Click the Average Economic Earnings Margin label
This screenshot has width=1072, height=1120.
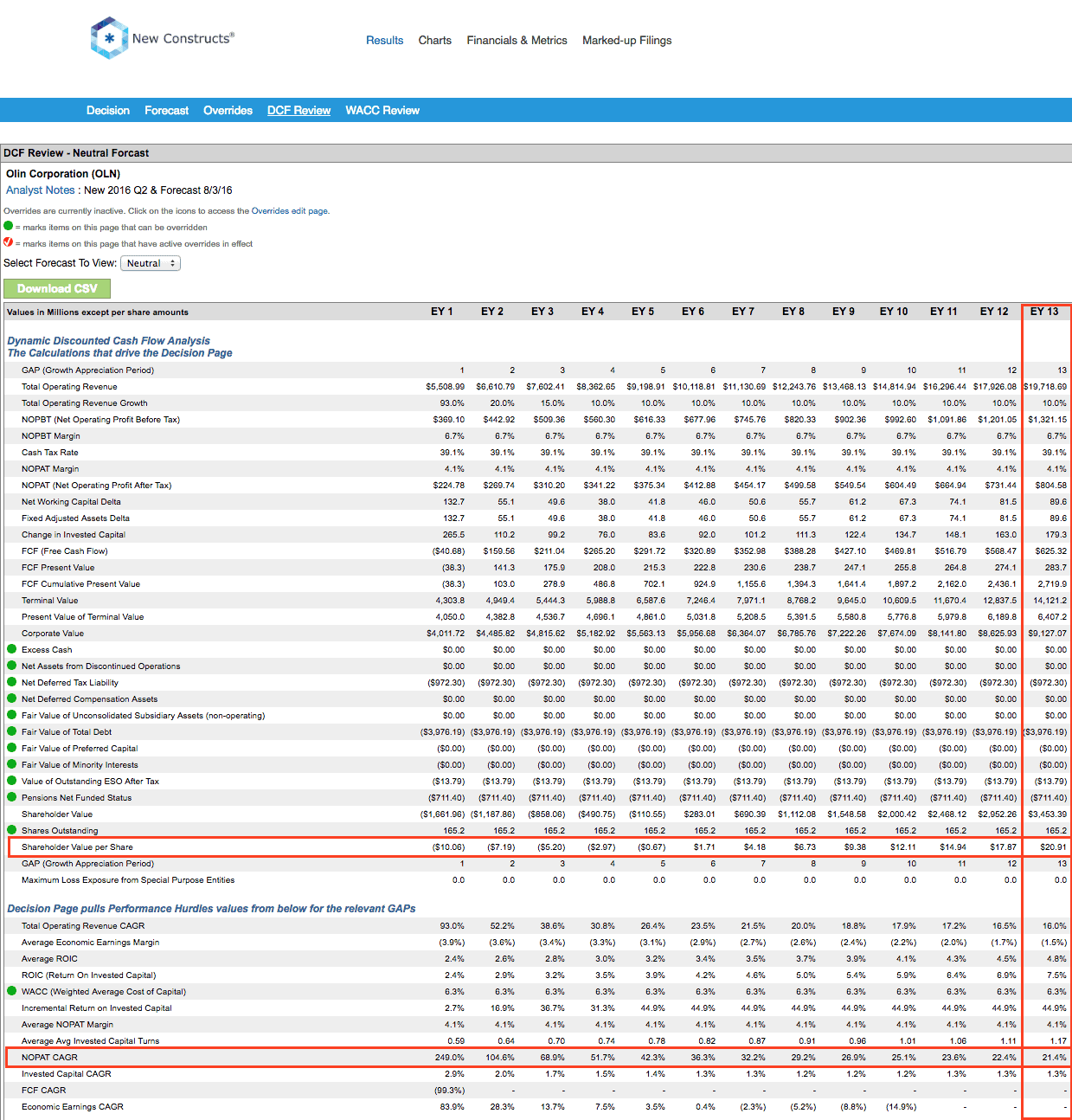(x=91, y=943)
